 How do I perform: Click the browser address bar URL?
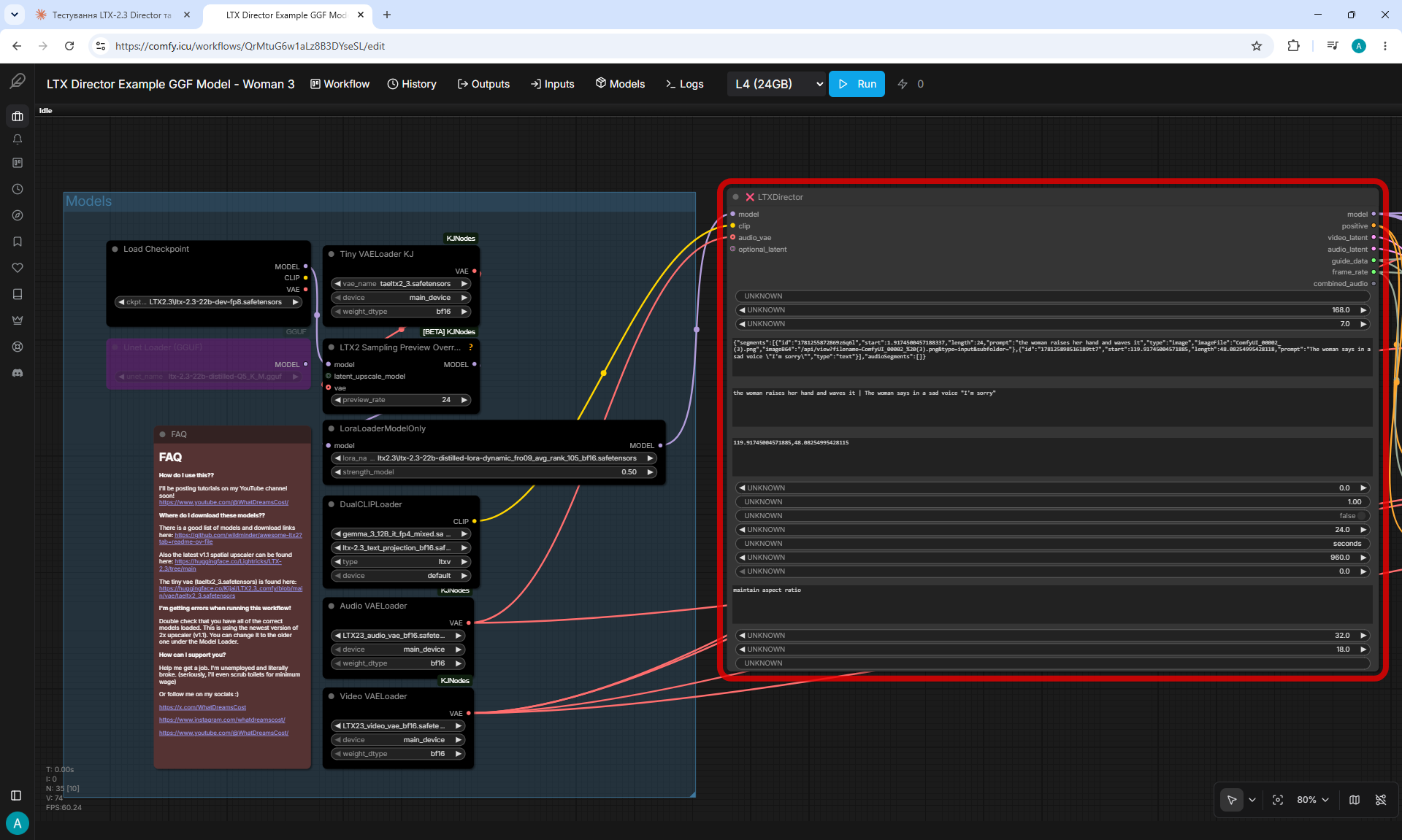pyautogui.click(x=250, y=46)
